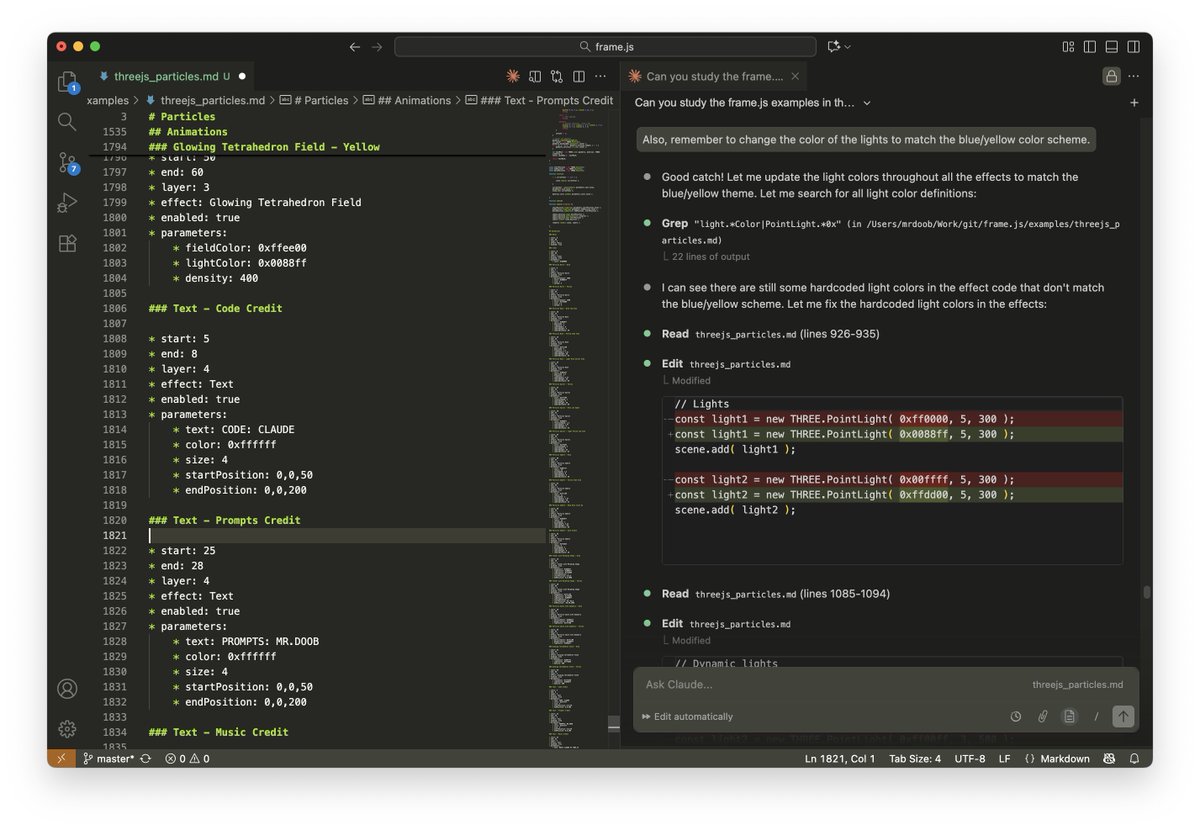Click the line 'text: PROMPTS: MR.DOOB'
This screenshot has width=1200, height=830.
[246, 642]
